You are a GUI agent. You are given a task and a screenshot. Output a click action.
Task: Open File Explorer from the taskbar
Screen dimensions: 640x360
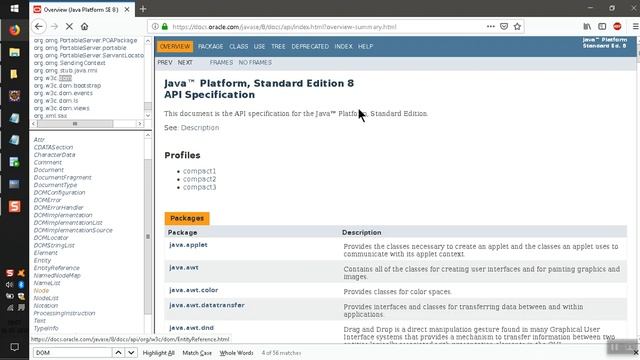click(x=14, y=52)
